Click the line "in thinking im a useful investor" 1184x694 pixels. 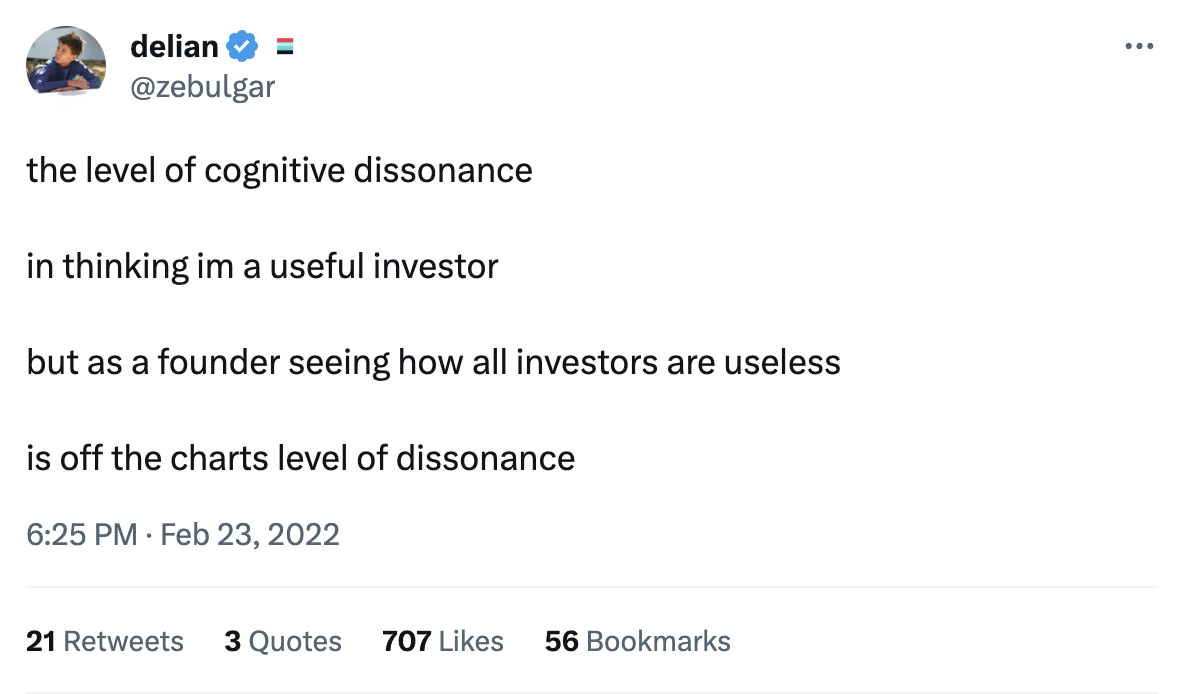point(262,266)
